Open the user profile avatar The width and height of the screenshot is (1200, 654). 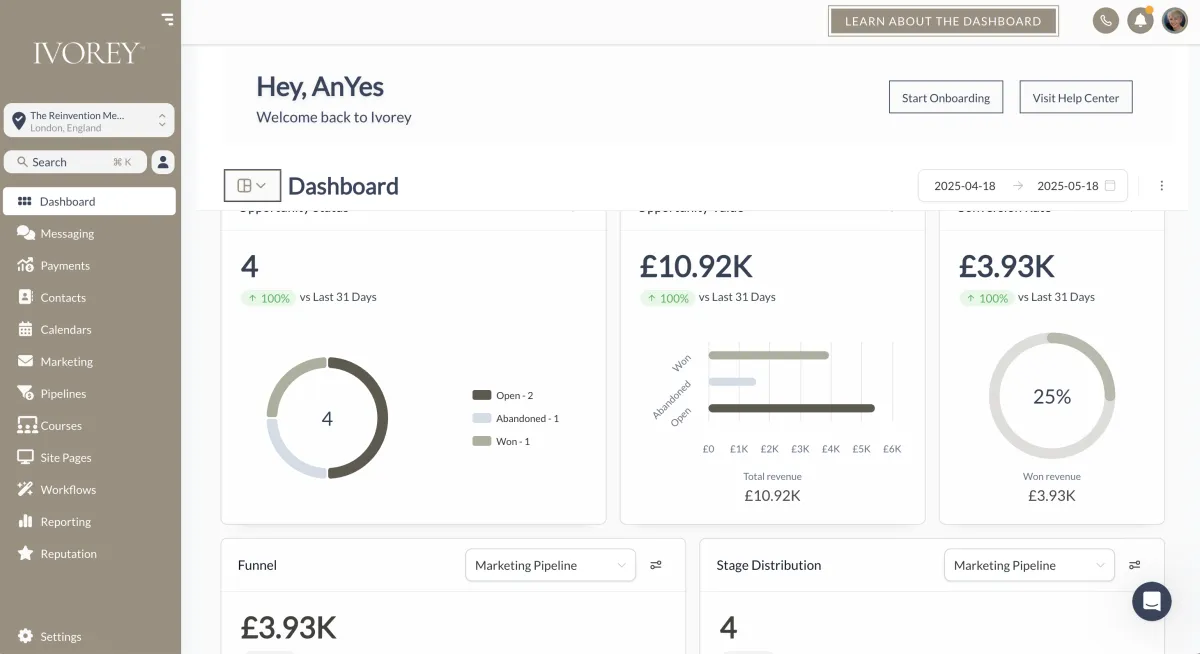coord(1175,20)
